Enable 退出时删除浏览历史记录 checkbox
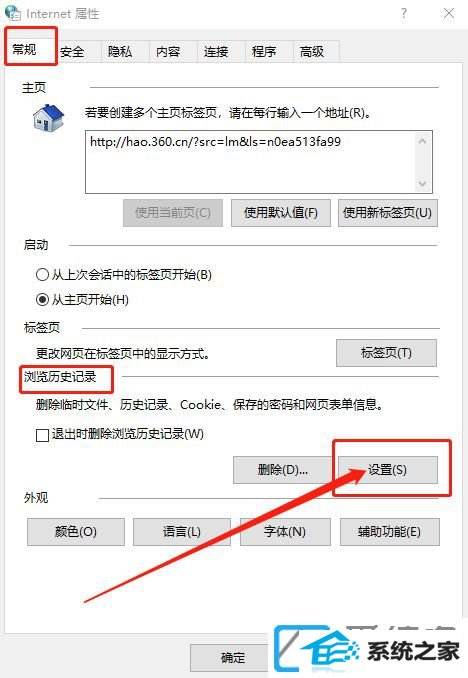468x678 pixels. [42, 435]
